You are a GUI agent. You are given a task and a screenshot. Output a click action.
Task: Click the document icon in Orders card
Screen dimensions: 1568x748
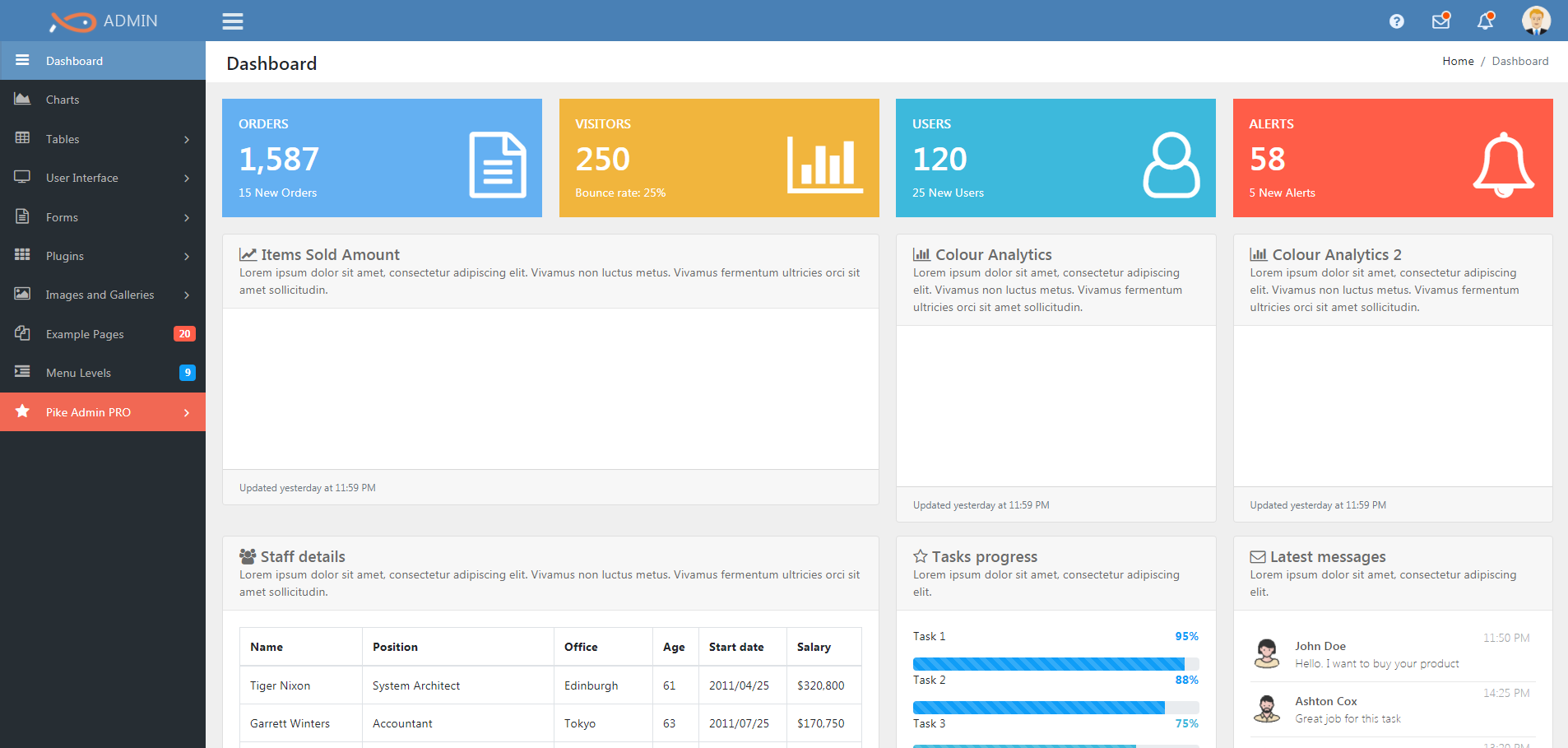[x=498, y=165]
